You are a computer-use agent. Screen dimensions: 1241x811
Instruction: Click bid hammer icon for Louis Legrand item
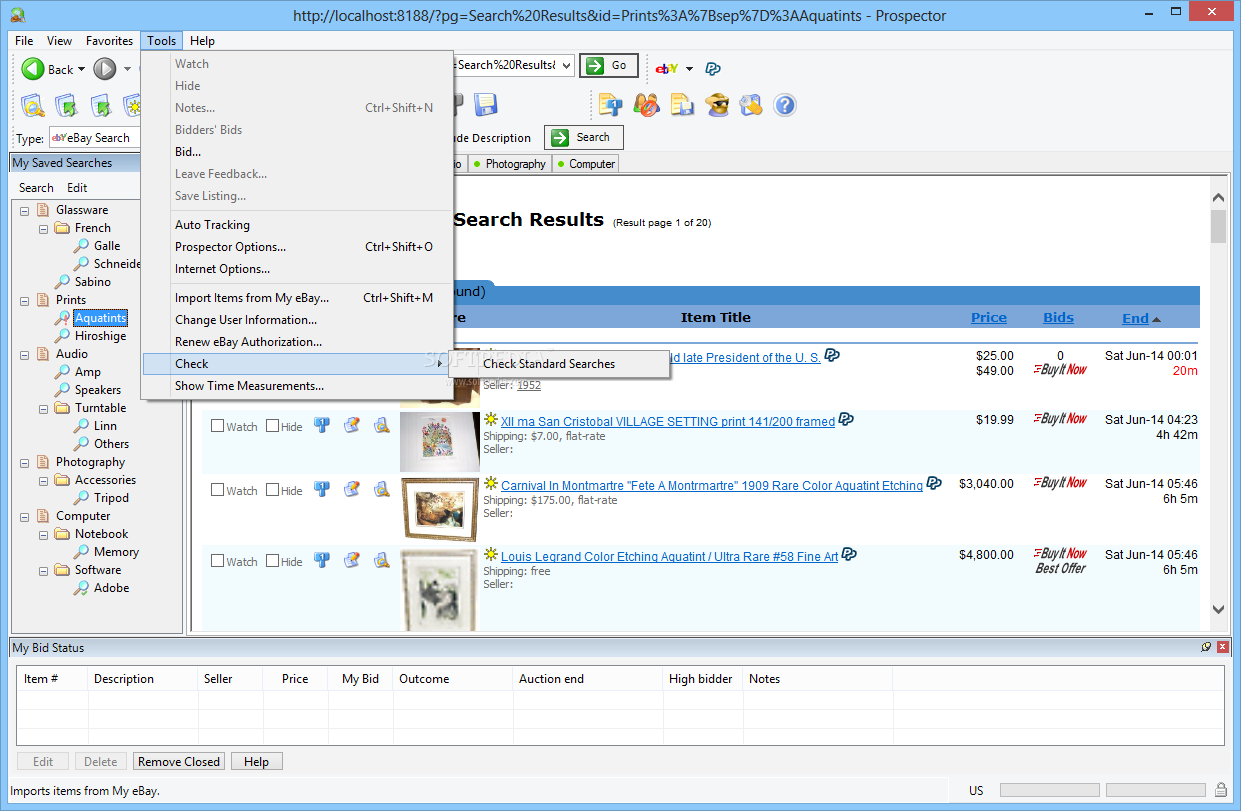click(x=322, y=560)
